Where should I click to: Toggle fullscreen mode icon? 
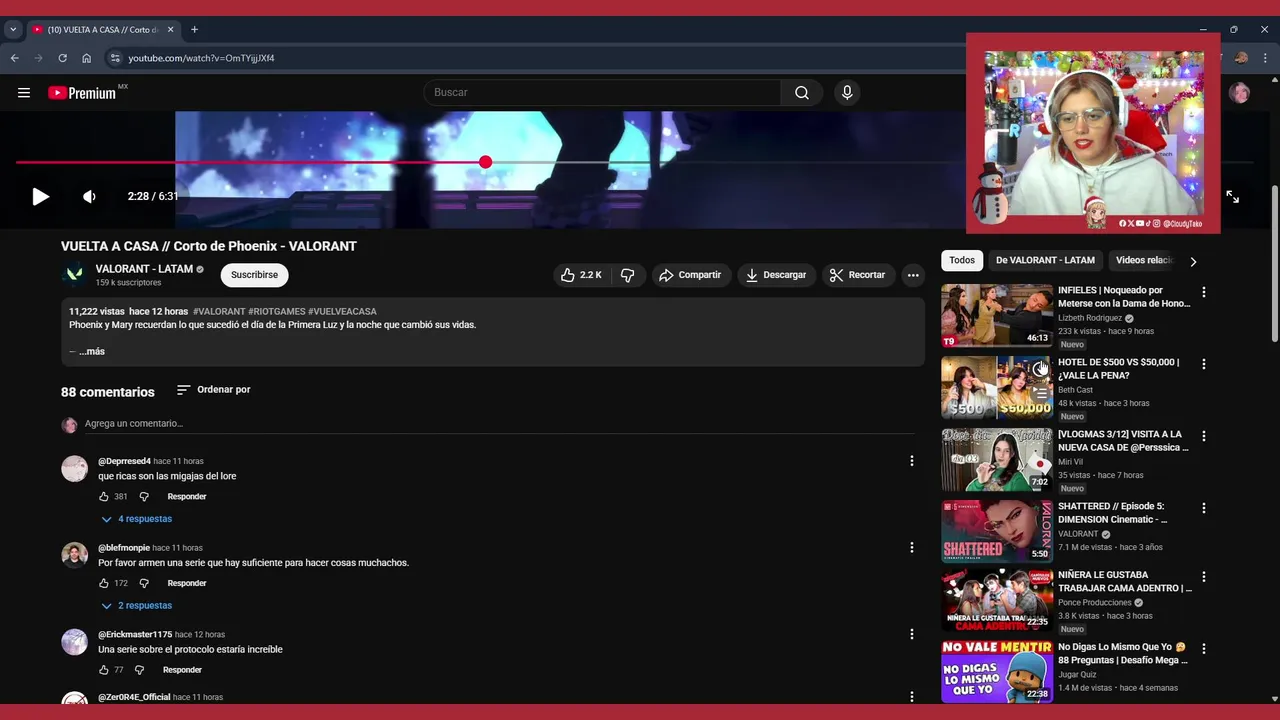point(1232,197)
